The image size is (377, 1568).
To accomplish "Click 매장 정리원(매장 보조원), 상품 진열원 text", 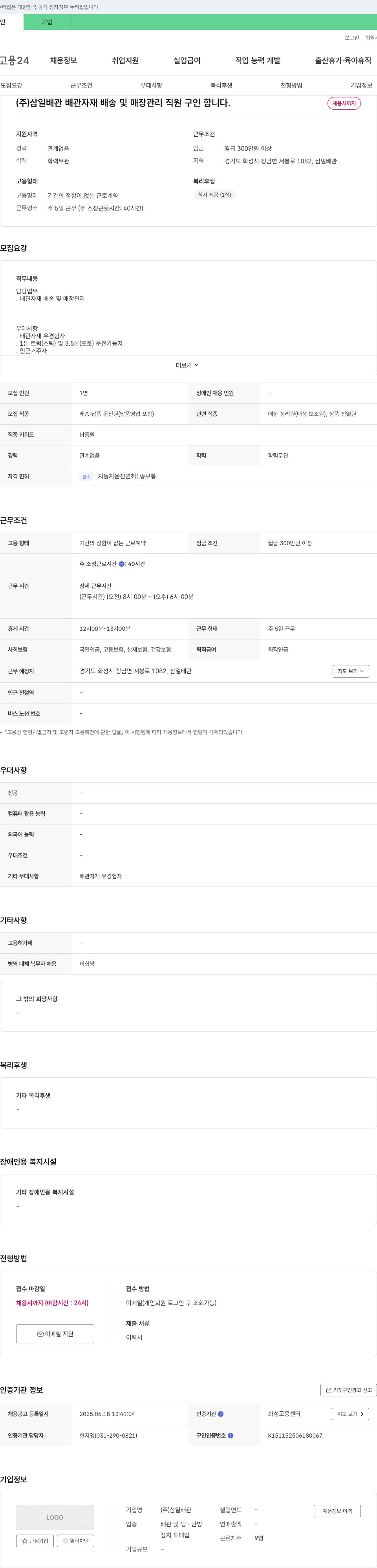I will click(312, 414).
